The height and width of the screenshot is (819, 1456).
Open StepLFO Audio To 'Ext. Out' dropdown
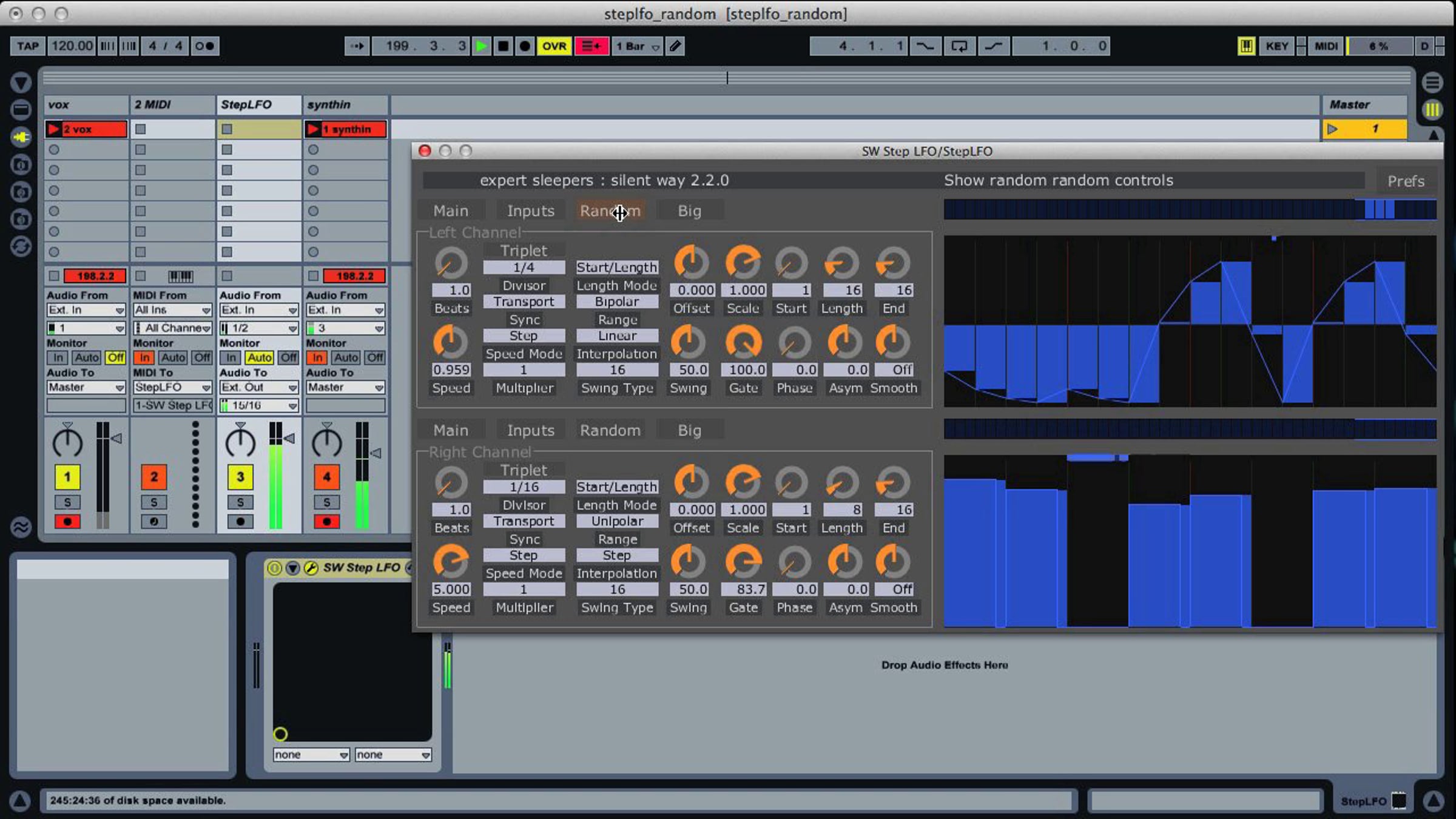click(x=259, y=387)
